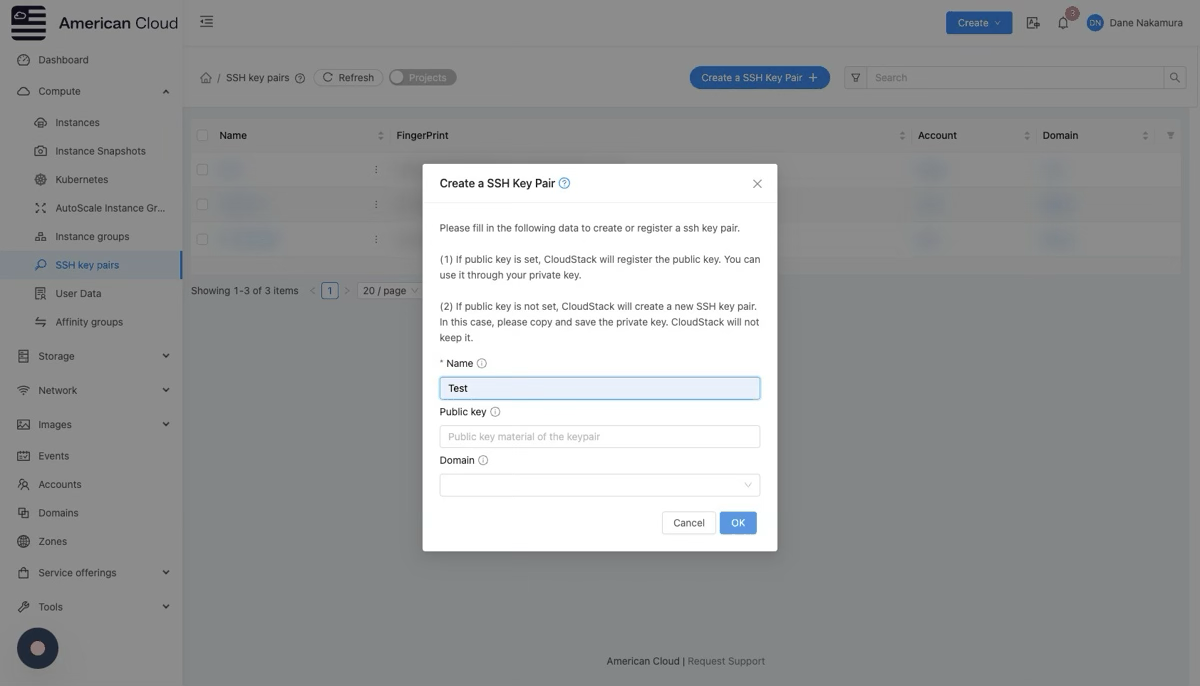Toggle the Projects switch

[x=422, y=78]
